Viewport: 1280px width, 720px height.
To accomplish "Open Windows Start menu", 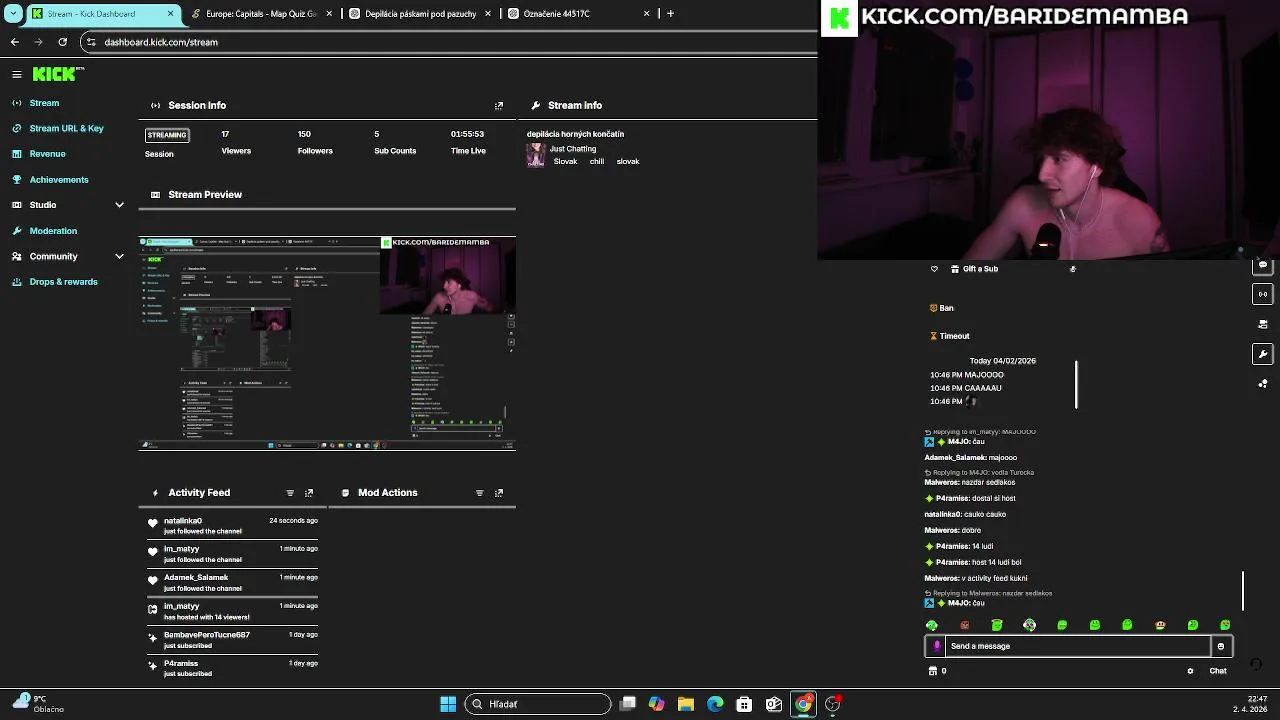I will coord(448,704).
